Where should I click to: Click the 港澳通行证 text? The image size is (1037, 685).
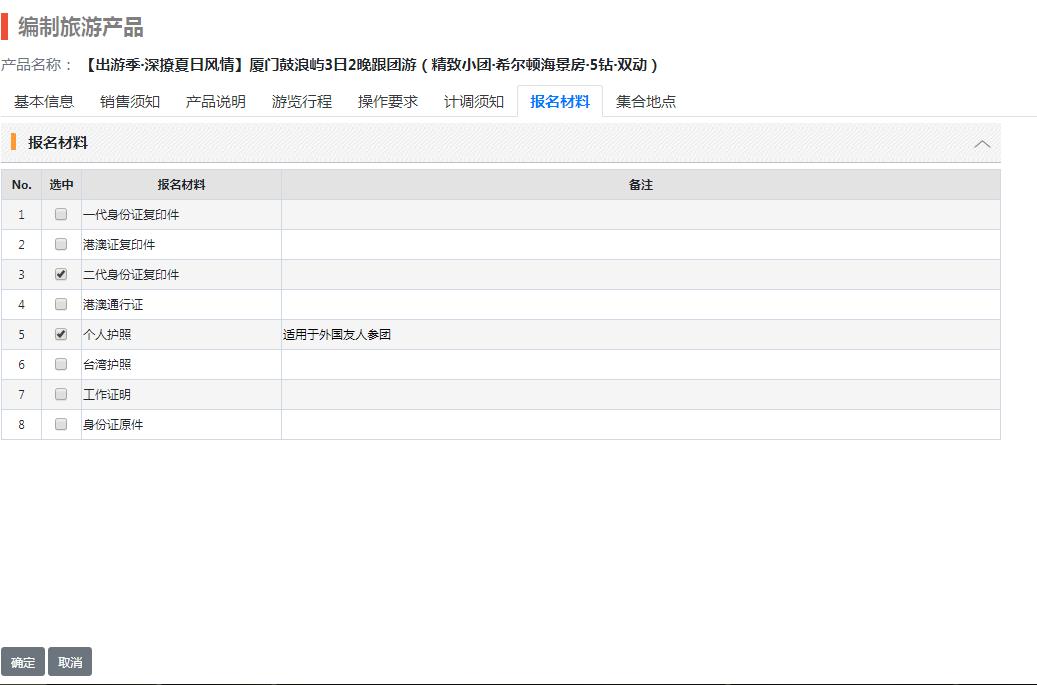tap(113, 305)
